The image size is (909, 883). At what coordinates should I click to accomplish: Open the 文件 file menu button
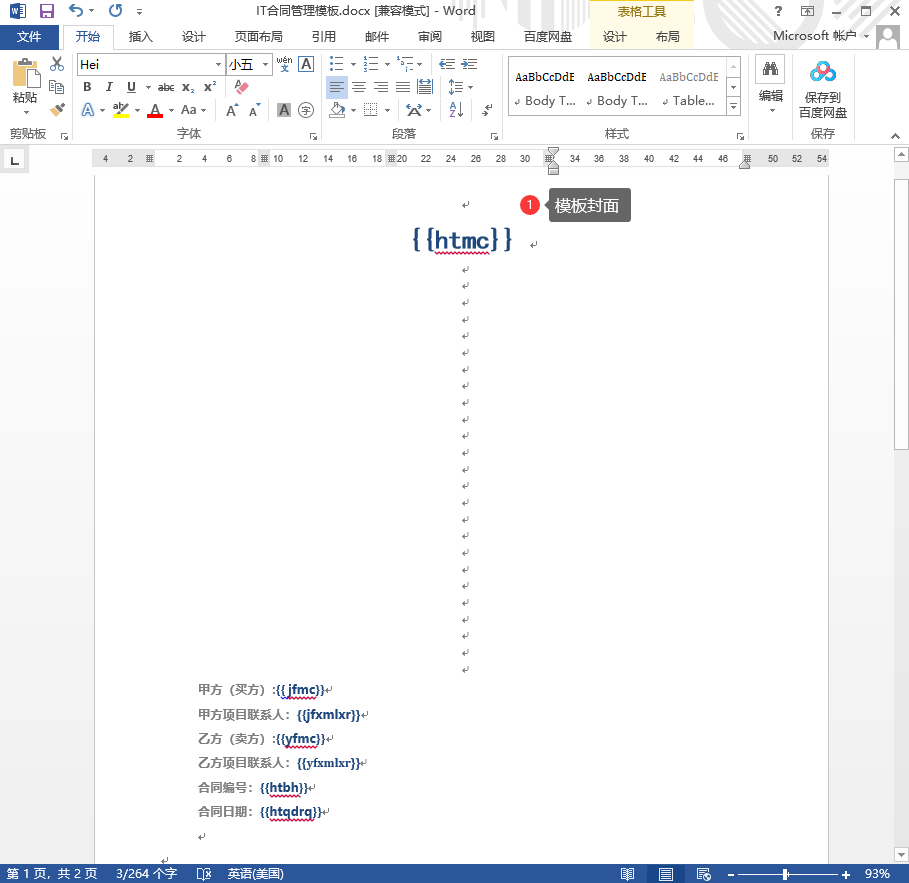(x=29, y=37)
